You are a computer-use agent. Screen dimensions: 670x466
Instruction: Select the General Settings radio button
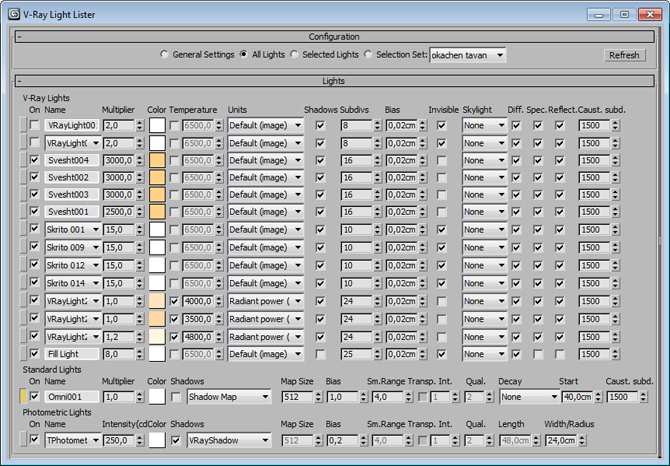click(164, 55)
